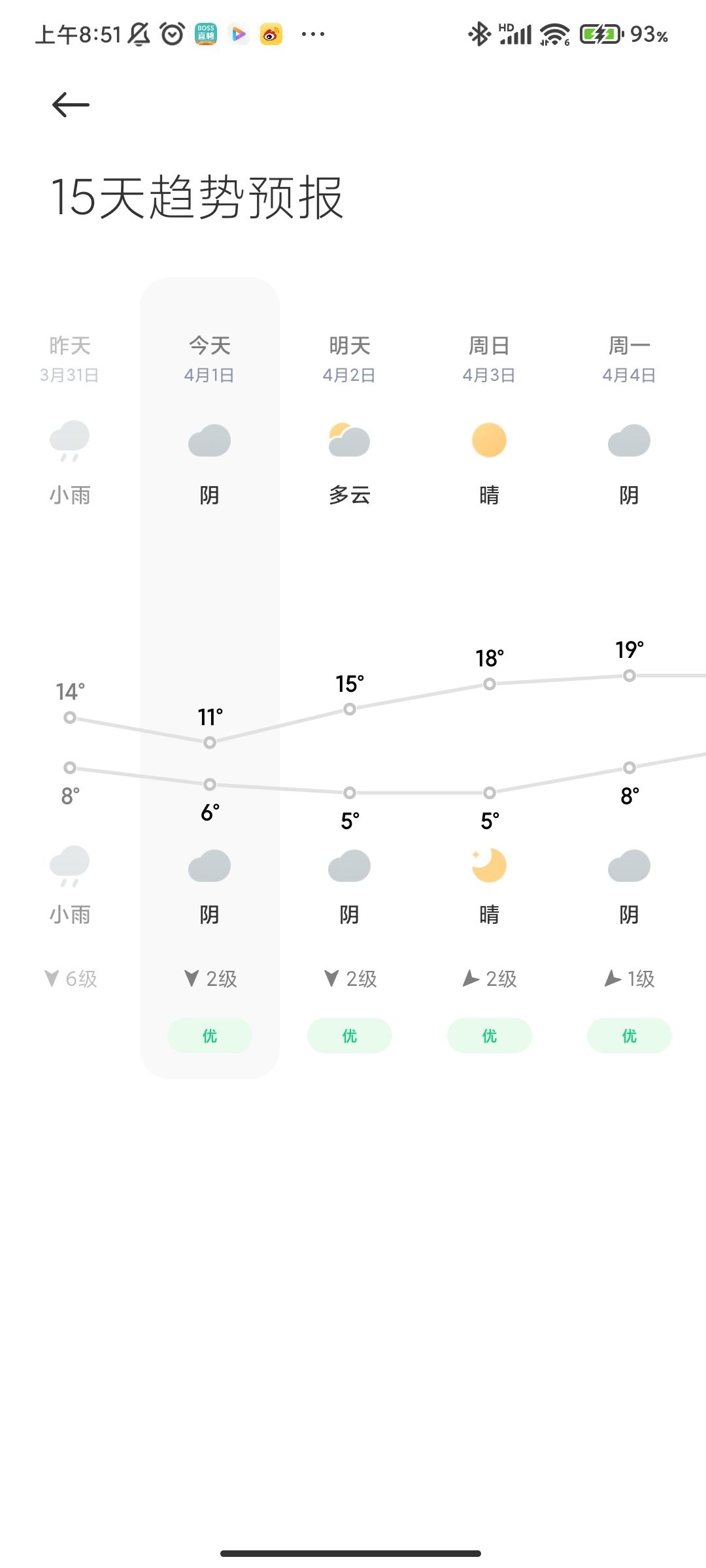Image resolution: width=706 pixels, height=1568 pixels.
Task: Tap yesterday night's light rain icon
Action: tap(70, 866)
